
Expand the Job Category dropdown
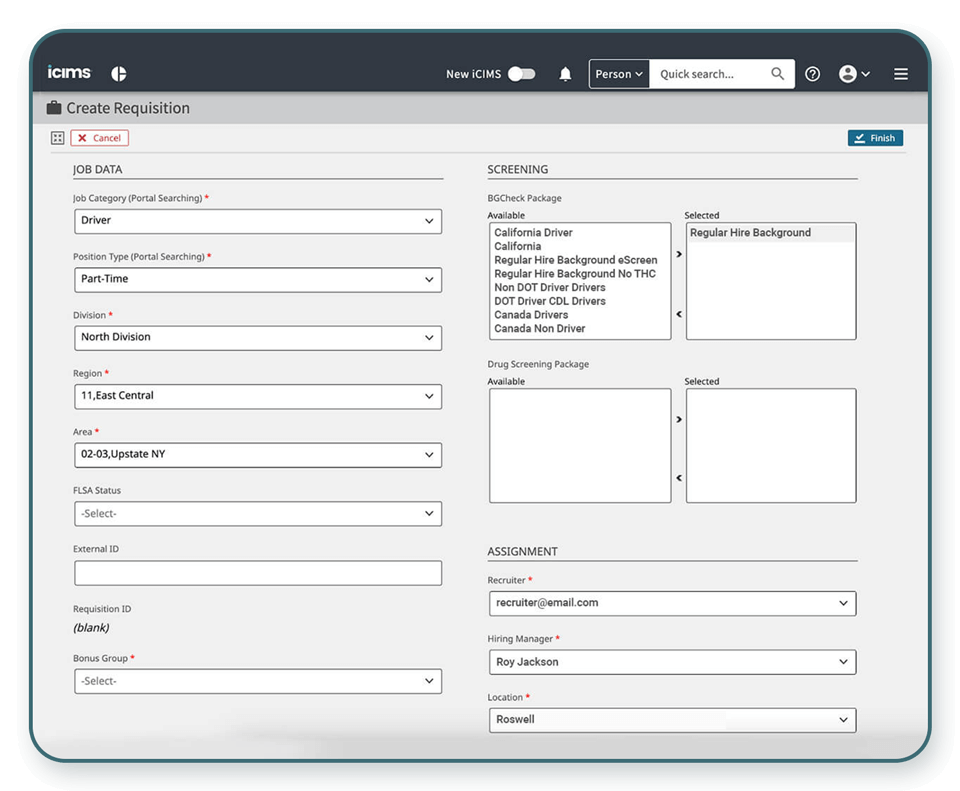coord(258,221)
